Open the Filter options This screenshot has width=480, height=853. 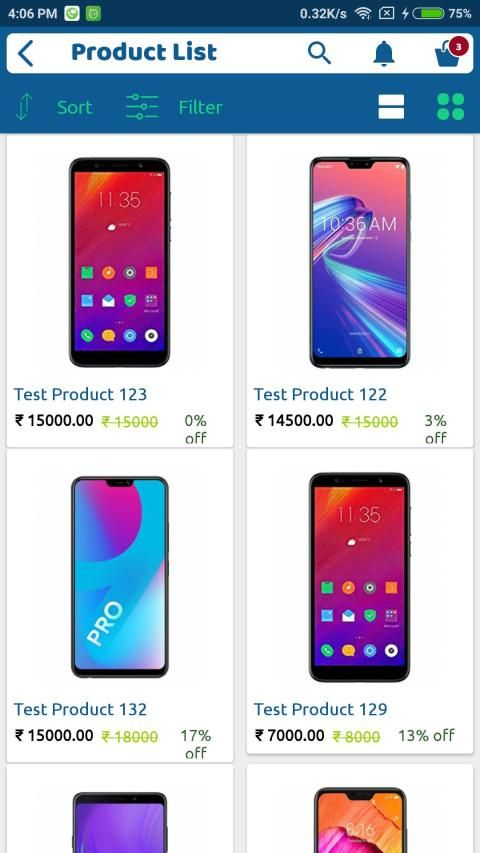(200, 107)
